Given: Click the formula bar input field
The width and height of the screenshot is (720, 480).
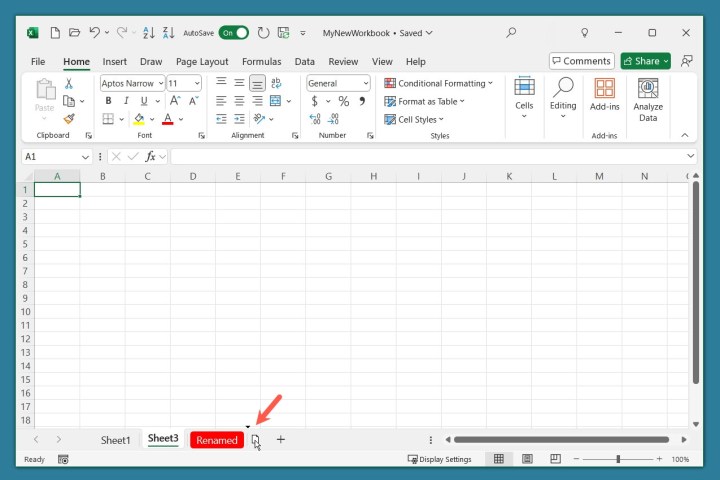Looking at the screenshot, I should [x=430, y=157].
